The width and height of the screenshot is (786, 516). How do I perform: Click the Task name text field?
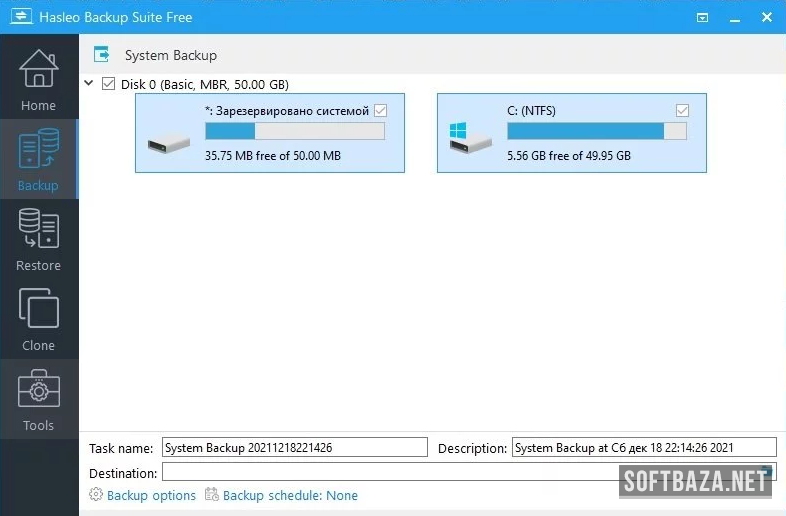pyautogui.click(x=294, y=448)
